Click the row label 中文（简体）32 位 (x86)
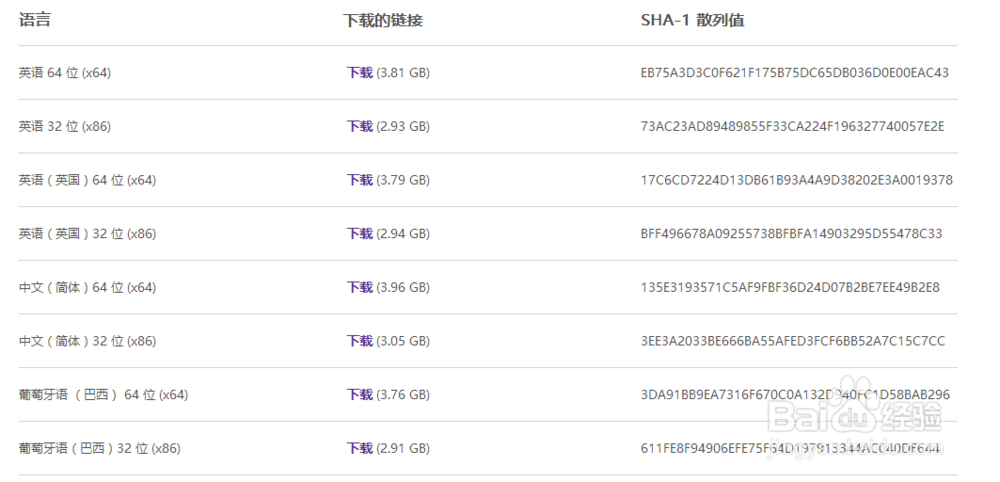1000x482 pixels. (x=87, y=340)
